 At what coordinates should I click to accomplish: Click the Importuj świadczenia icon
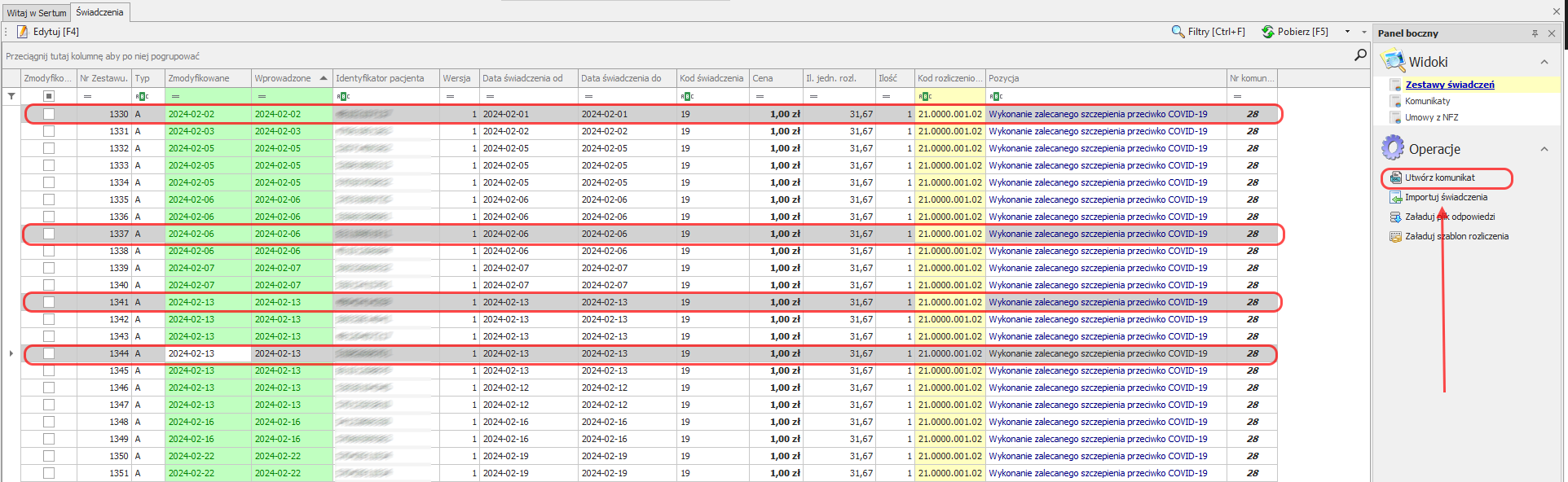[x=1396, y=198]
